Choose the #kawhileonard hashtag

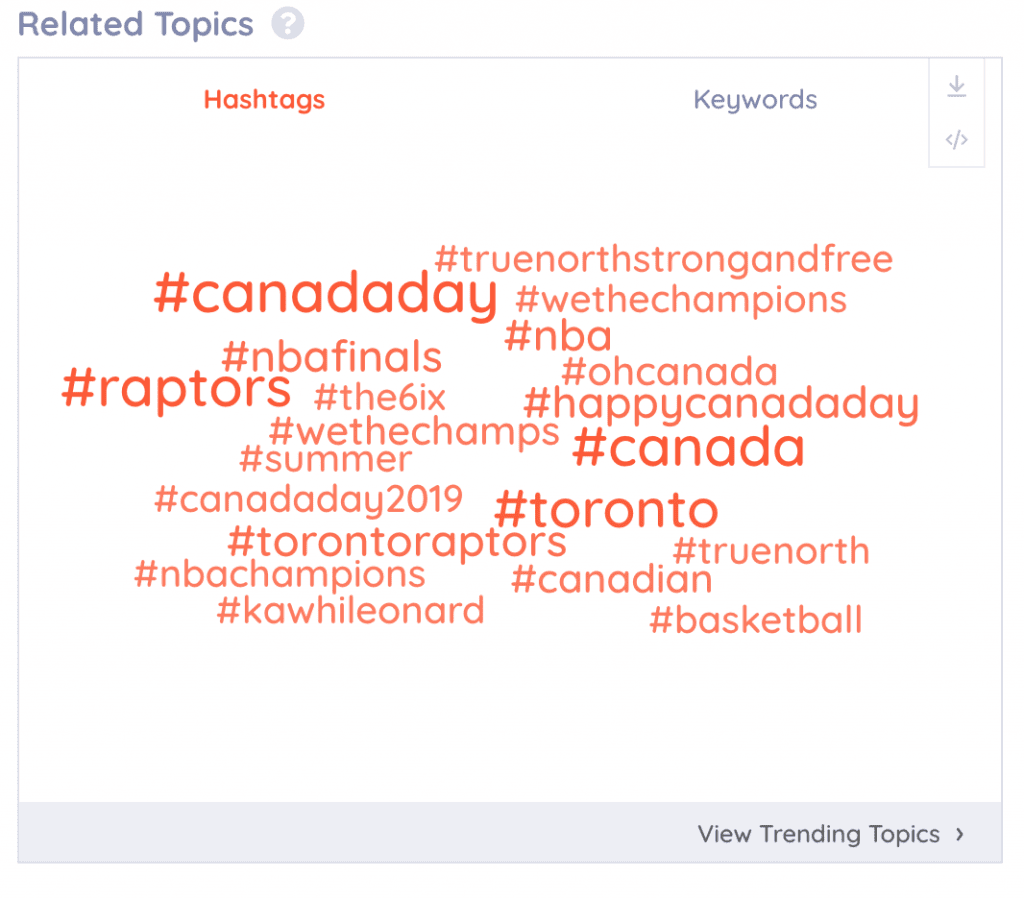[x=351, y=611]
